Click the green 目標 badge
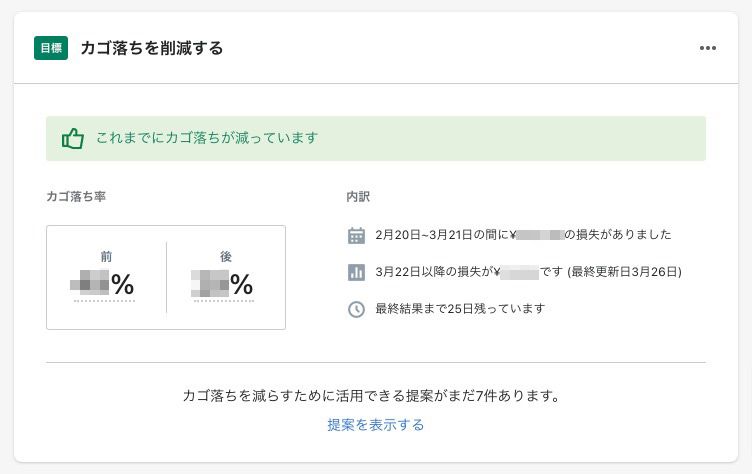 point(51,48)
